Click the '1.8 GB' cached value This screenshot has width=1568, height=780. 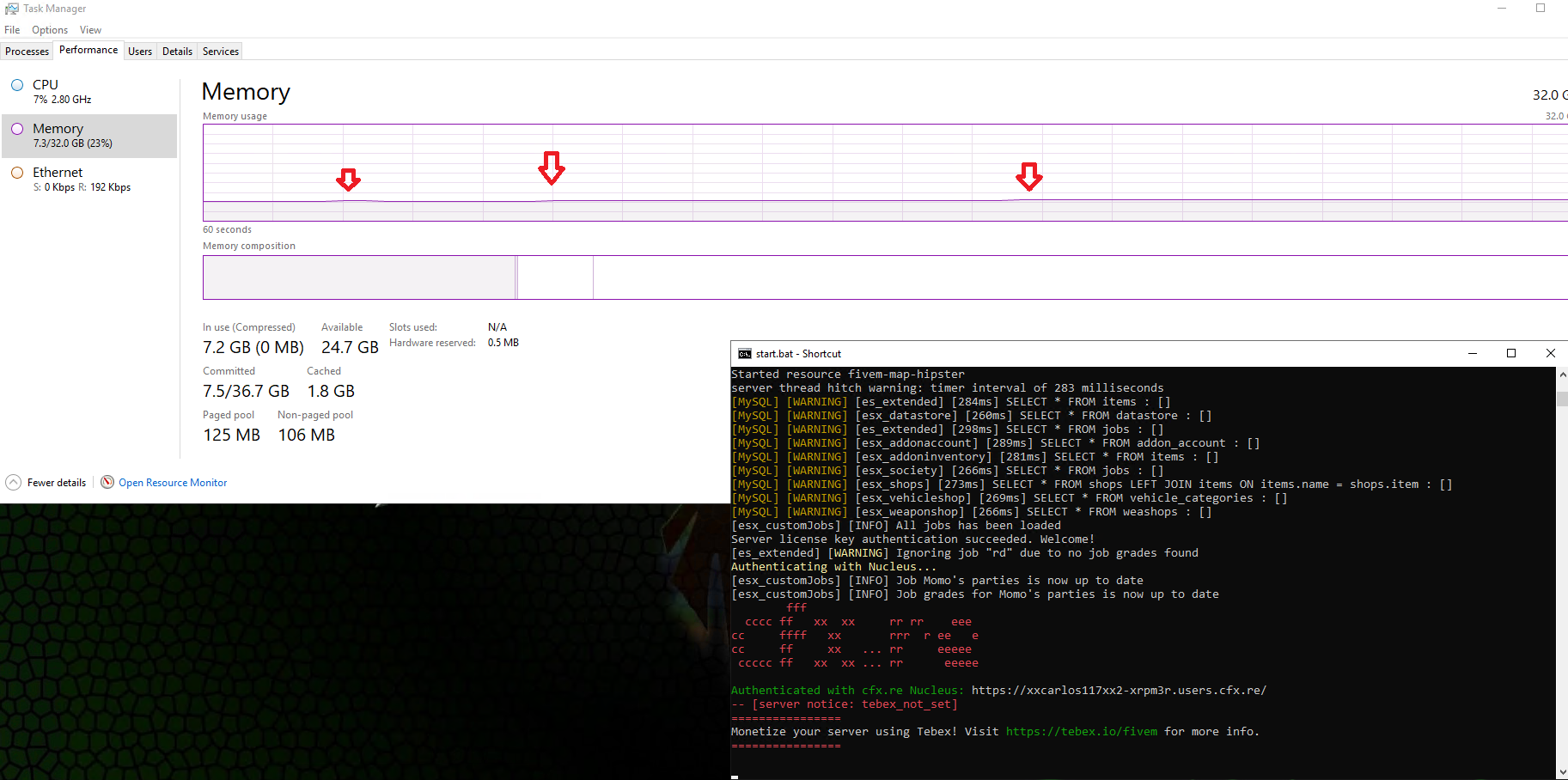[331, 391]
